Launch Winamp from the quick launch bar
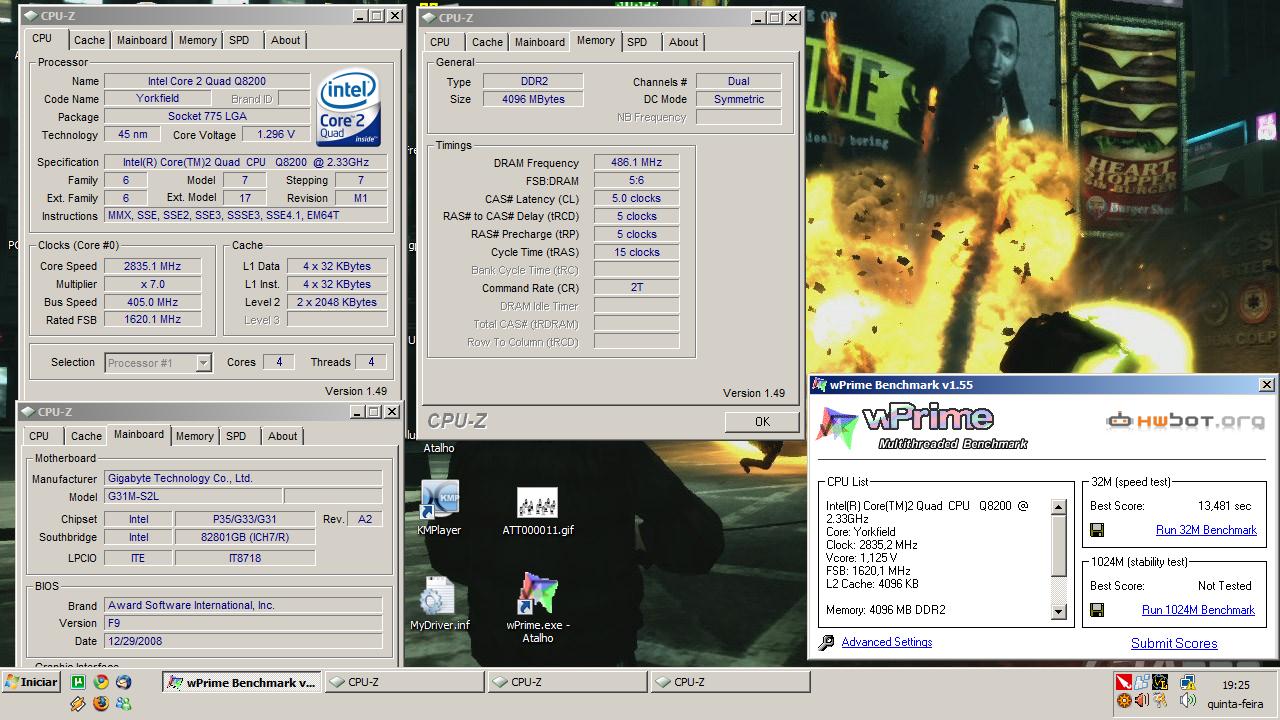The image size is (1280, 720). [78, 703]
